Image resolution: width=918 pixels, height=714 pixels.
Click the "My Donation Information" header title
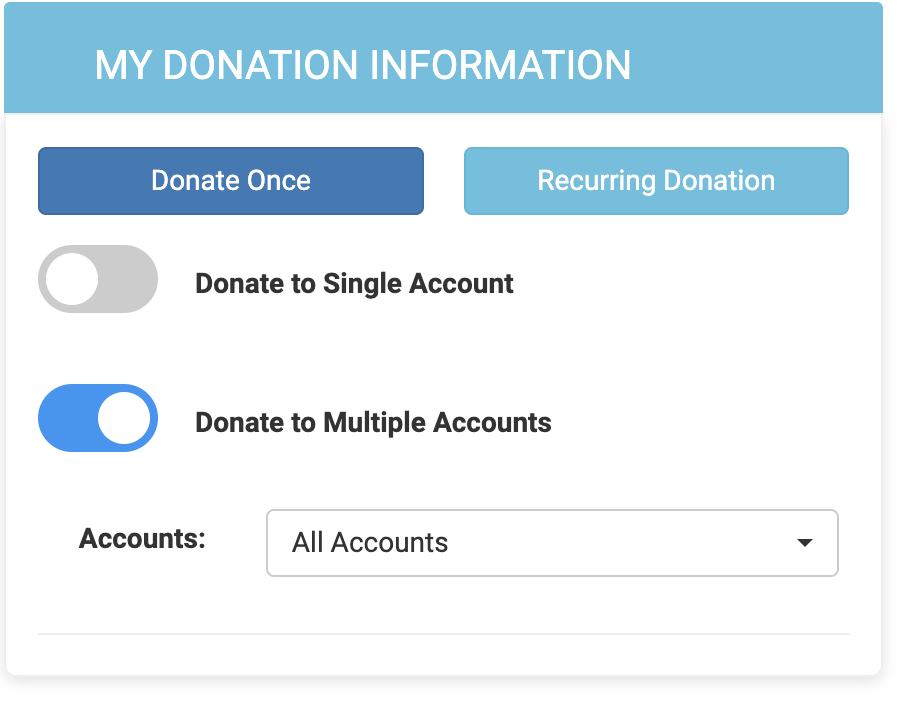(362, 65)
